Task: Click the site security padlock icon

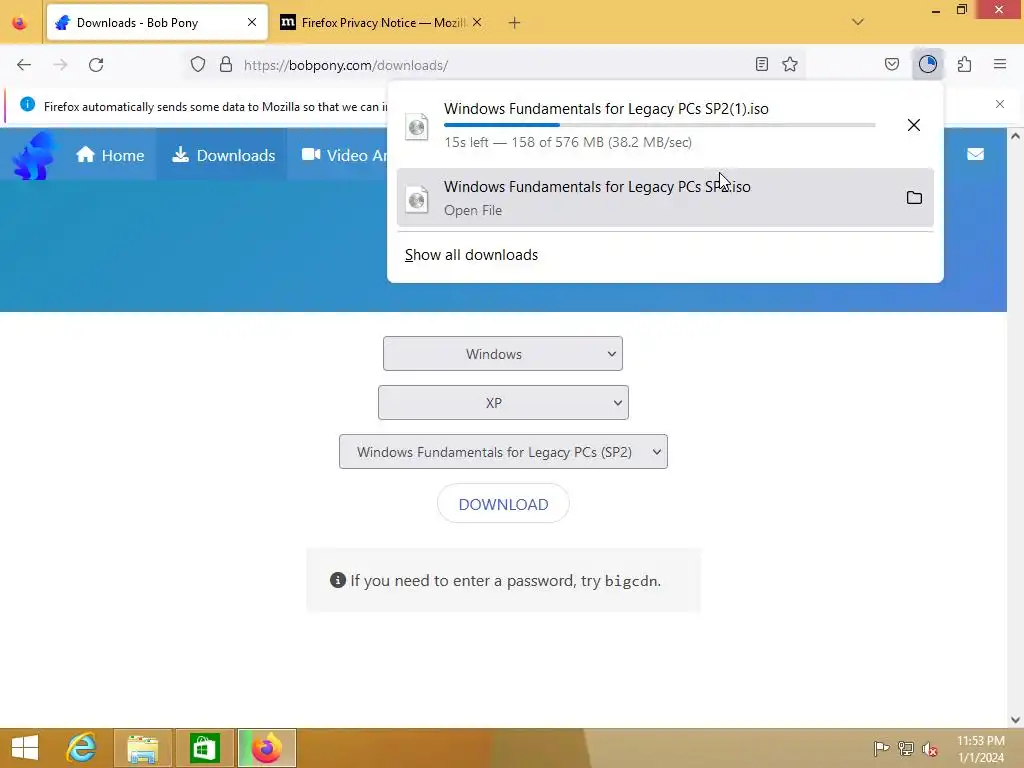Action: point(226,65)
